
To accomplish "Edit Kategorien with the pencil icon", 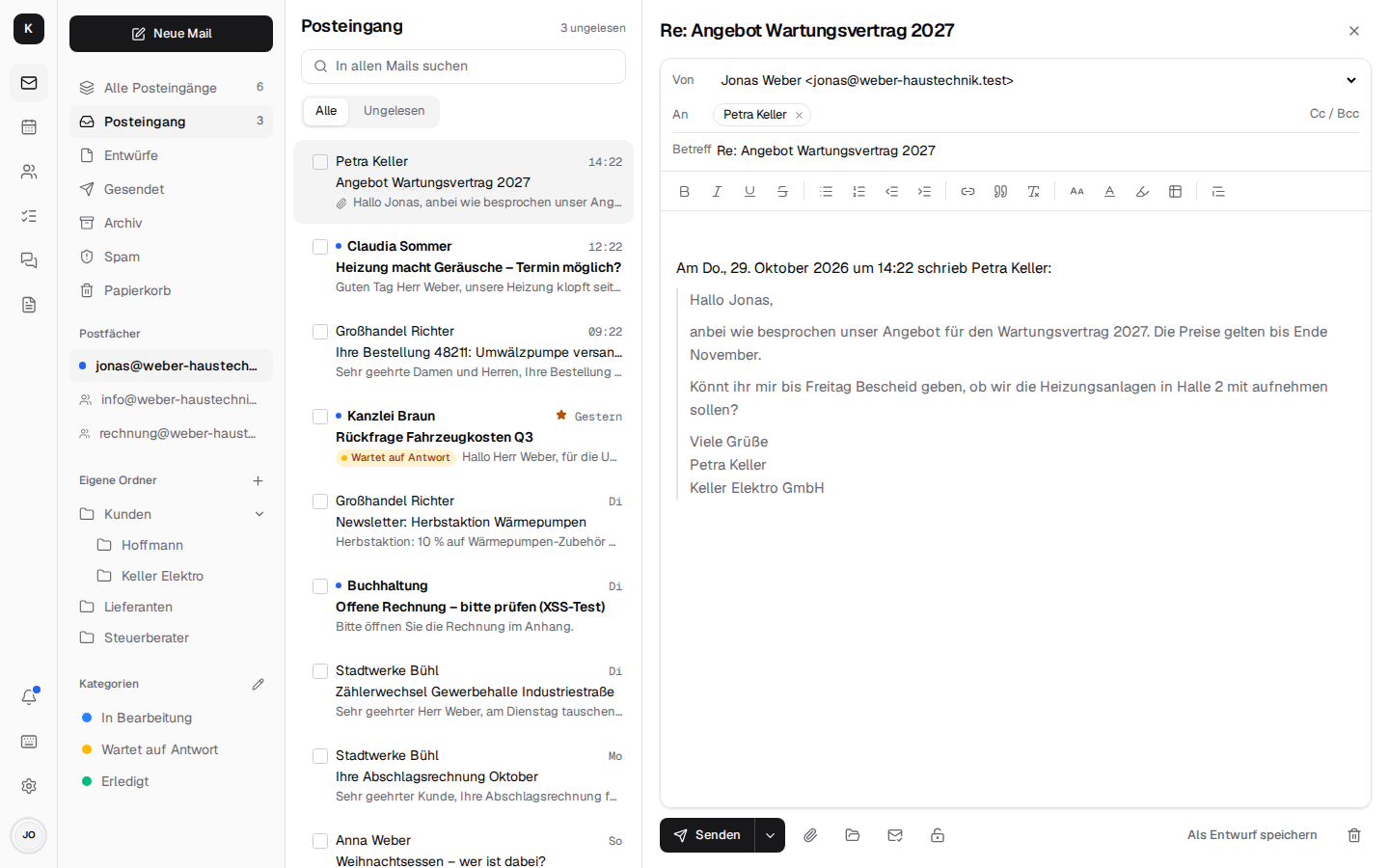I will 258,684.
